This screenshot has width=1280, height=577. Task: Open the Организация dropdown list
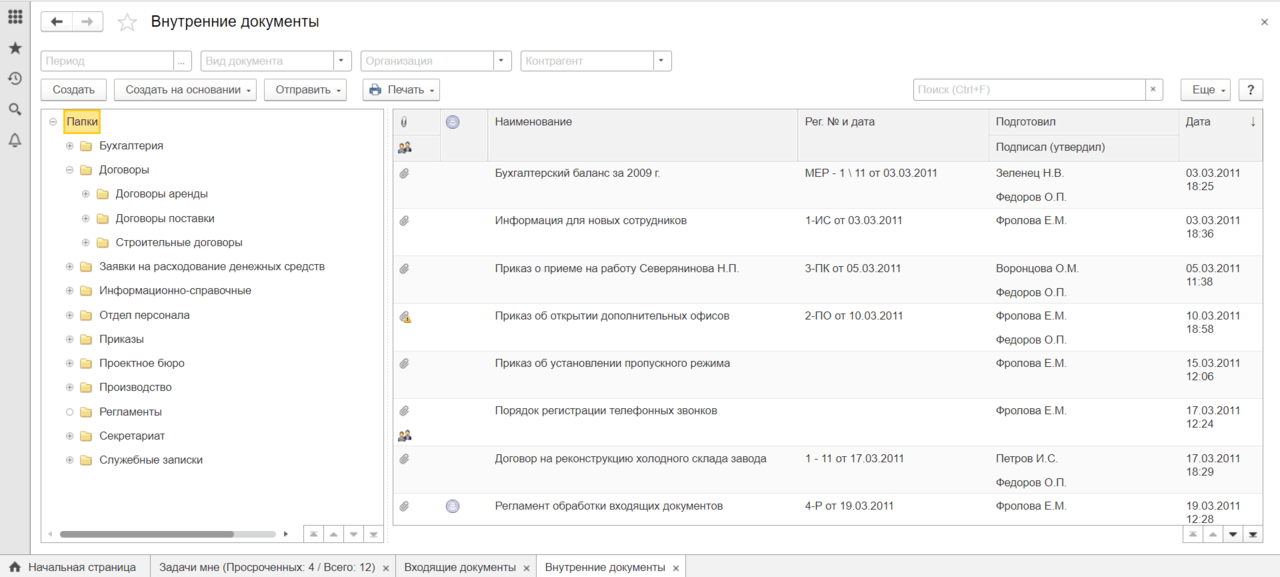pos(502,61)
